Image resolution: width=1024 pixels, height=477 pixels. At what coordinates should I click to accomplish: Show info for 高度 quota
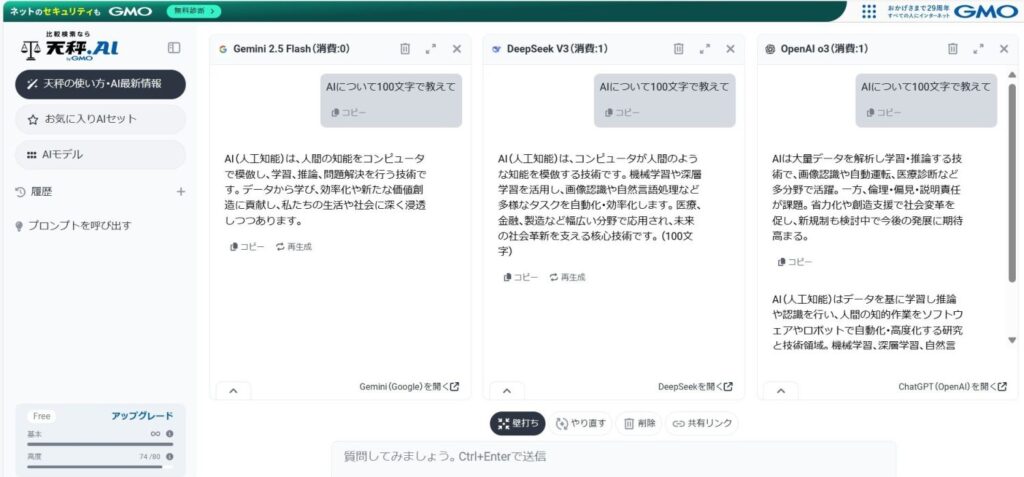[170, 457]
